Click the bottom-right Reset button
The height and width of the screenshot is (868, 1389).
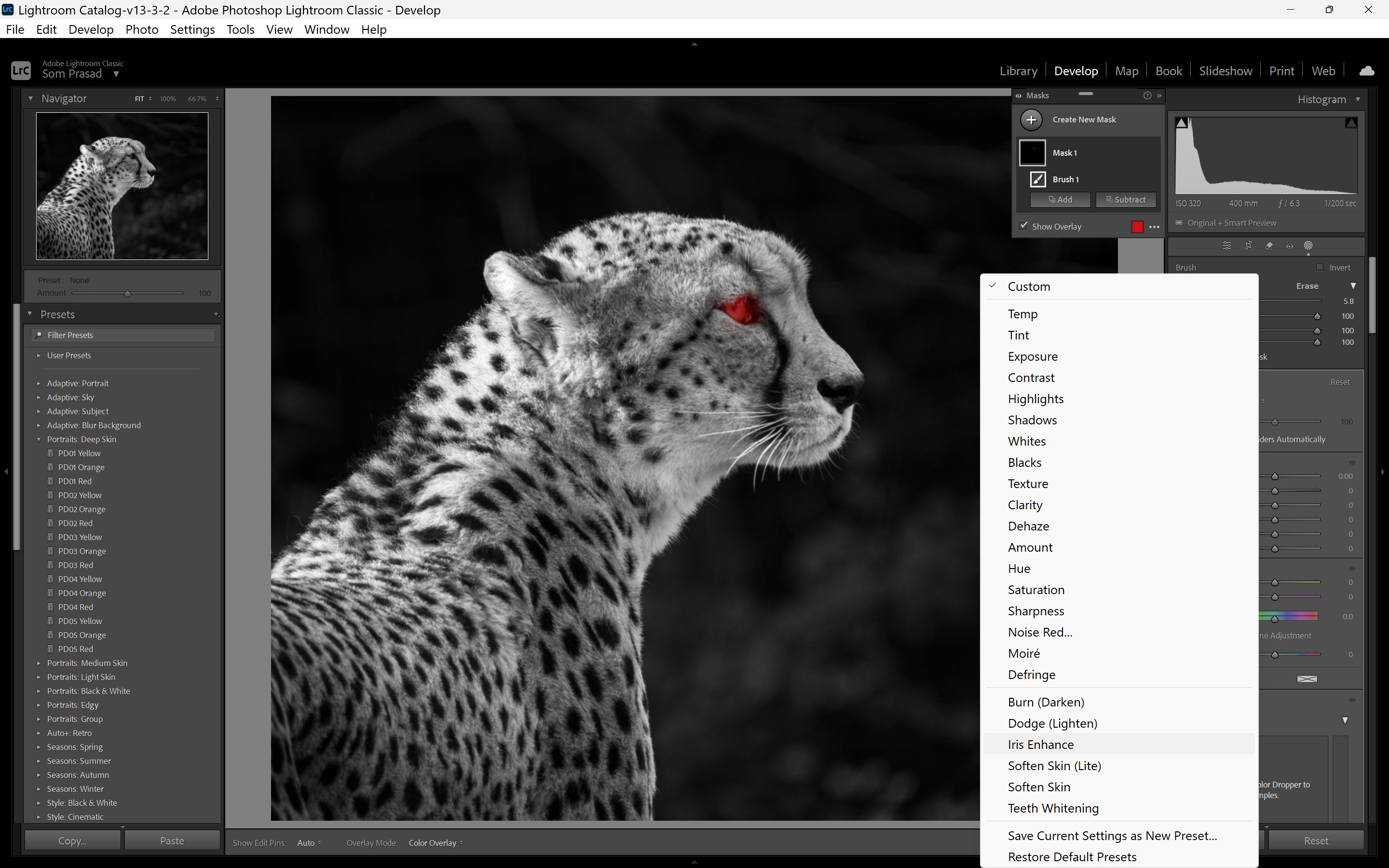click(x=1316, y=841)
